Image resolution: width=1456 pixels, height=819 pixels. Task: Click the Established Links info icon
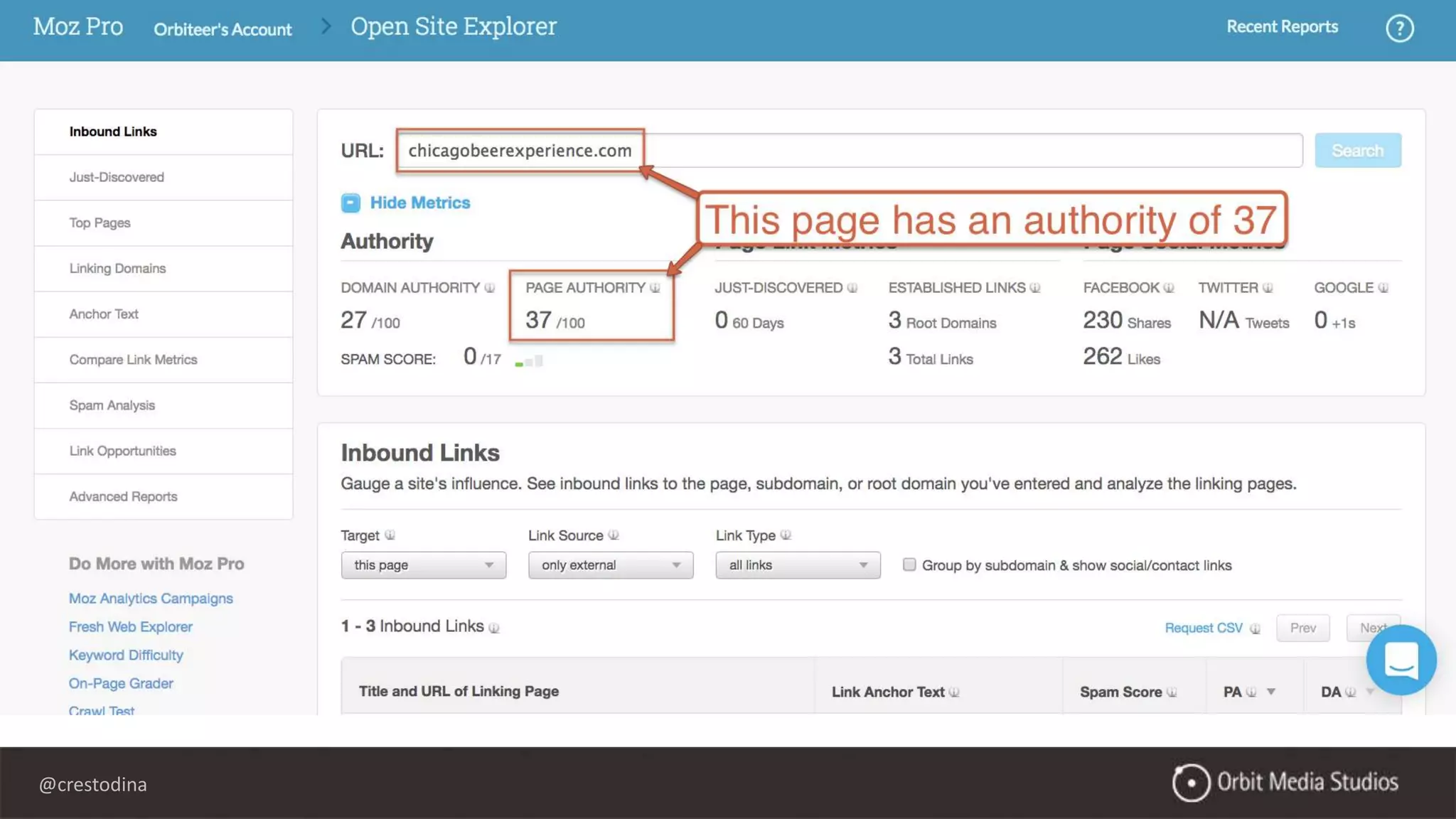tap(1035, 288)
